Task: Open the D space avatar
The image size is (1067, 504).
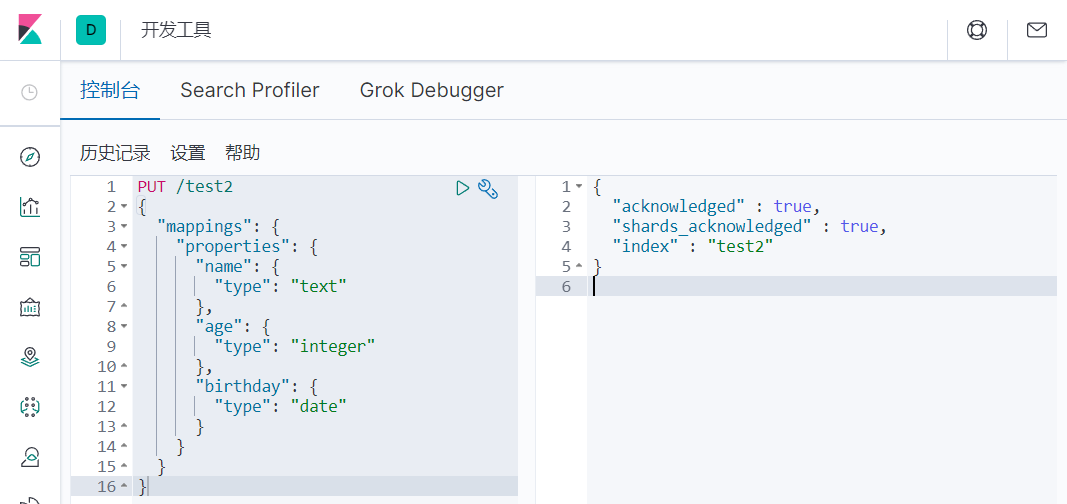Action: 91,30
